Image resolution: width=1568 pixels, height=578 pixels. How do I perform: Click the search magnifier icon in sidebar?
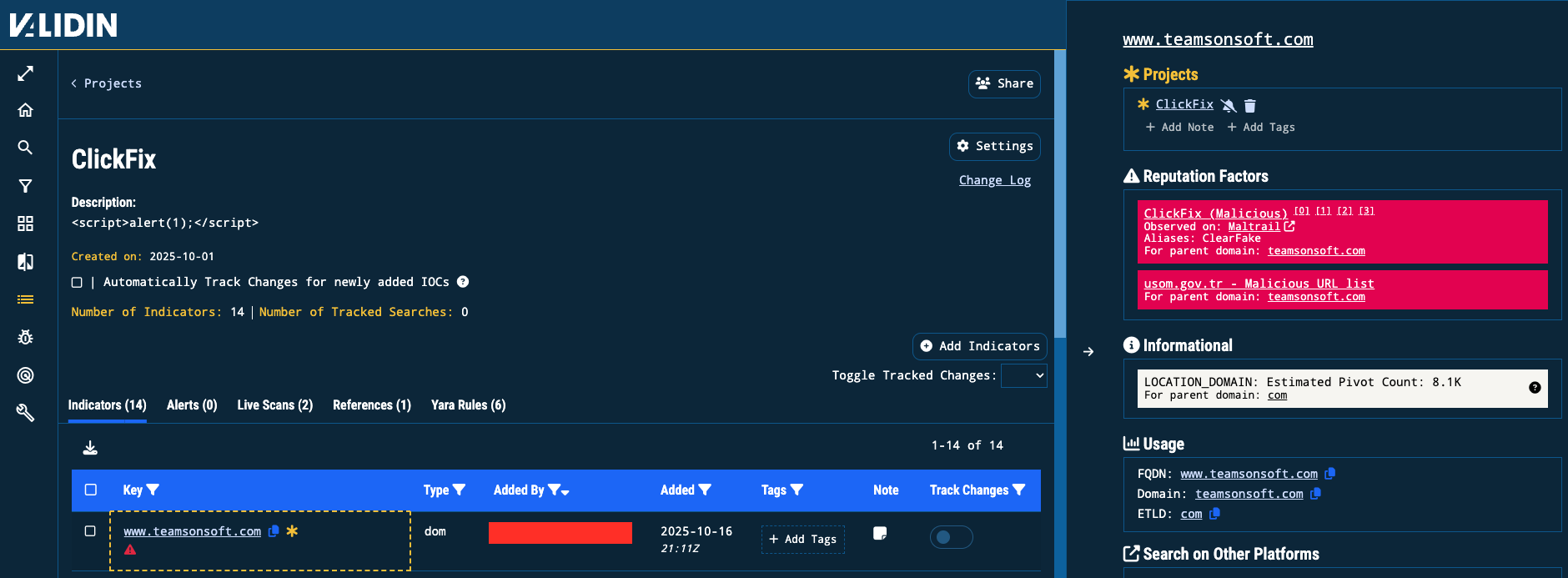tap(25, 148)
